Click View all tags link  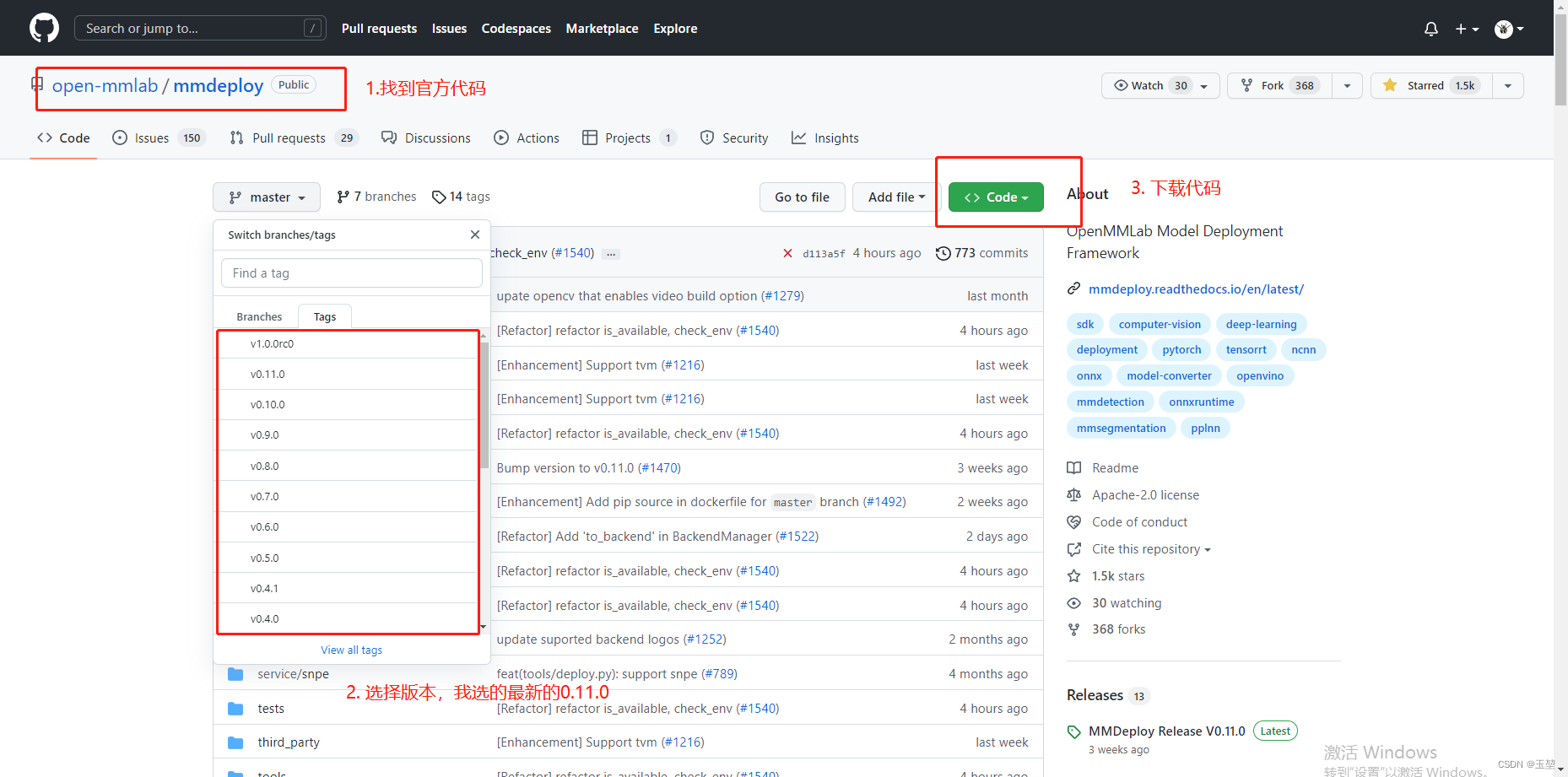[x=351, y=650]
